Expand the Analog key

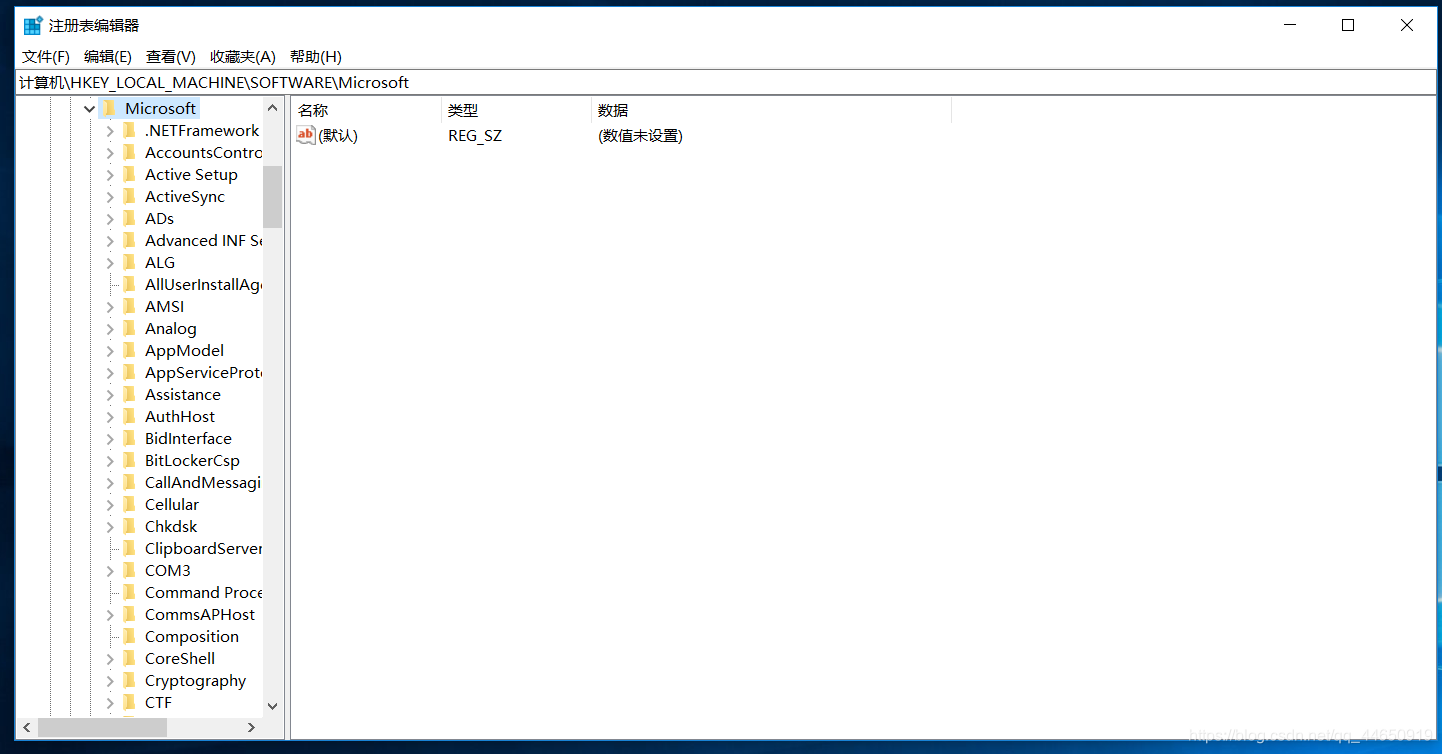pos(110,328)
